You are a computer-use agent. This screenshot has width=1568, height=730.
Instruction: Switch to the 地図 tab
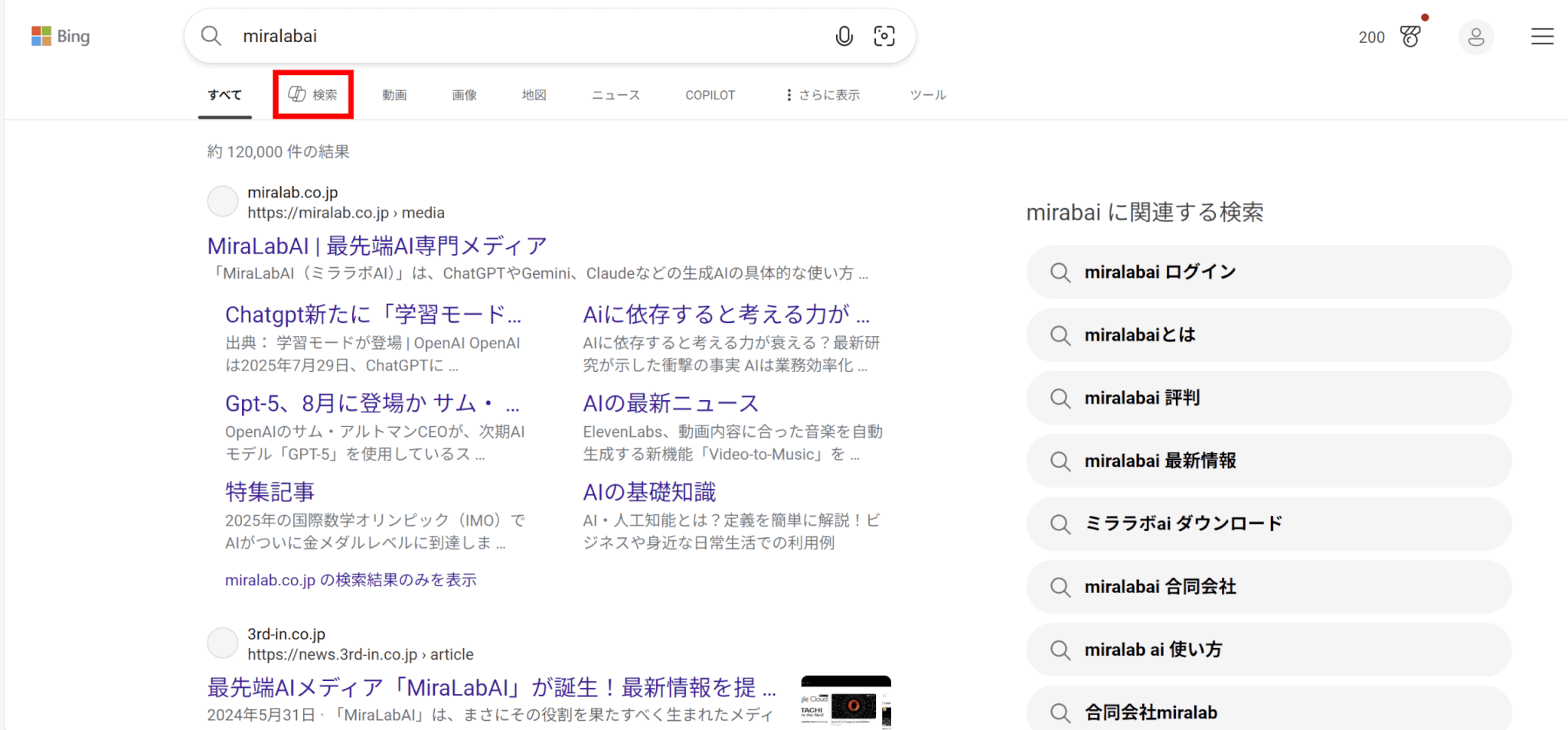coord(534,95)
